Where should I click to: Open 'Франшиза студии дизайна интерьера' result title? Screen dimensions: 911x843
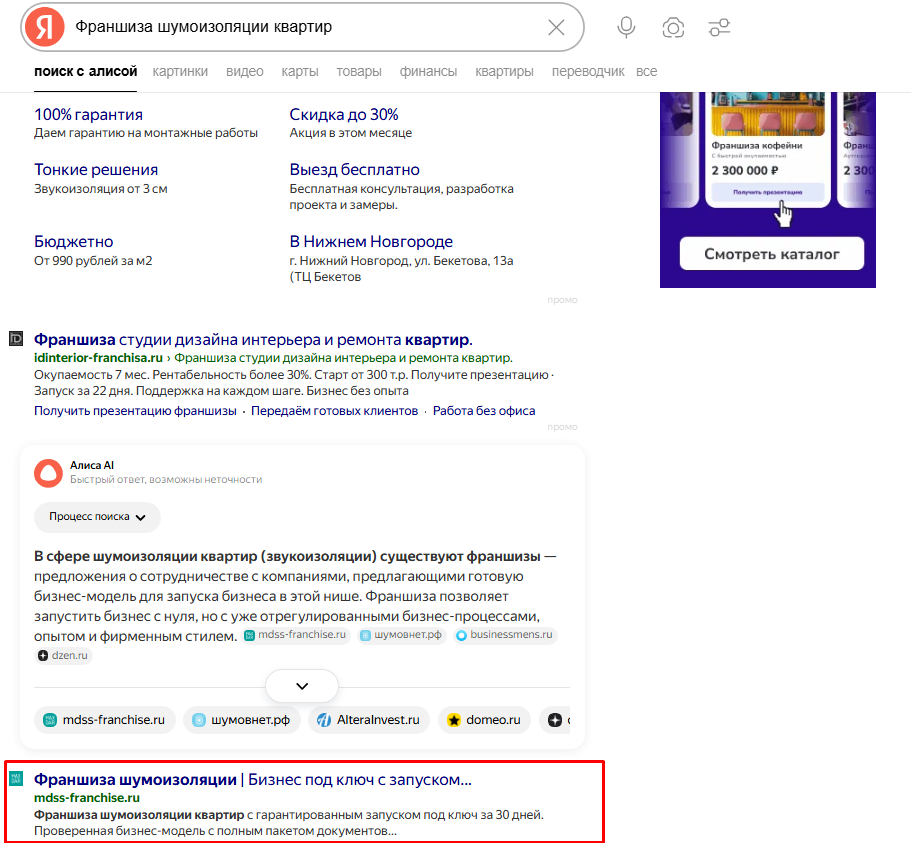[253, 339]
